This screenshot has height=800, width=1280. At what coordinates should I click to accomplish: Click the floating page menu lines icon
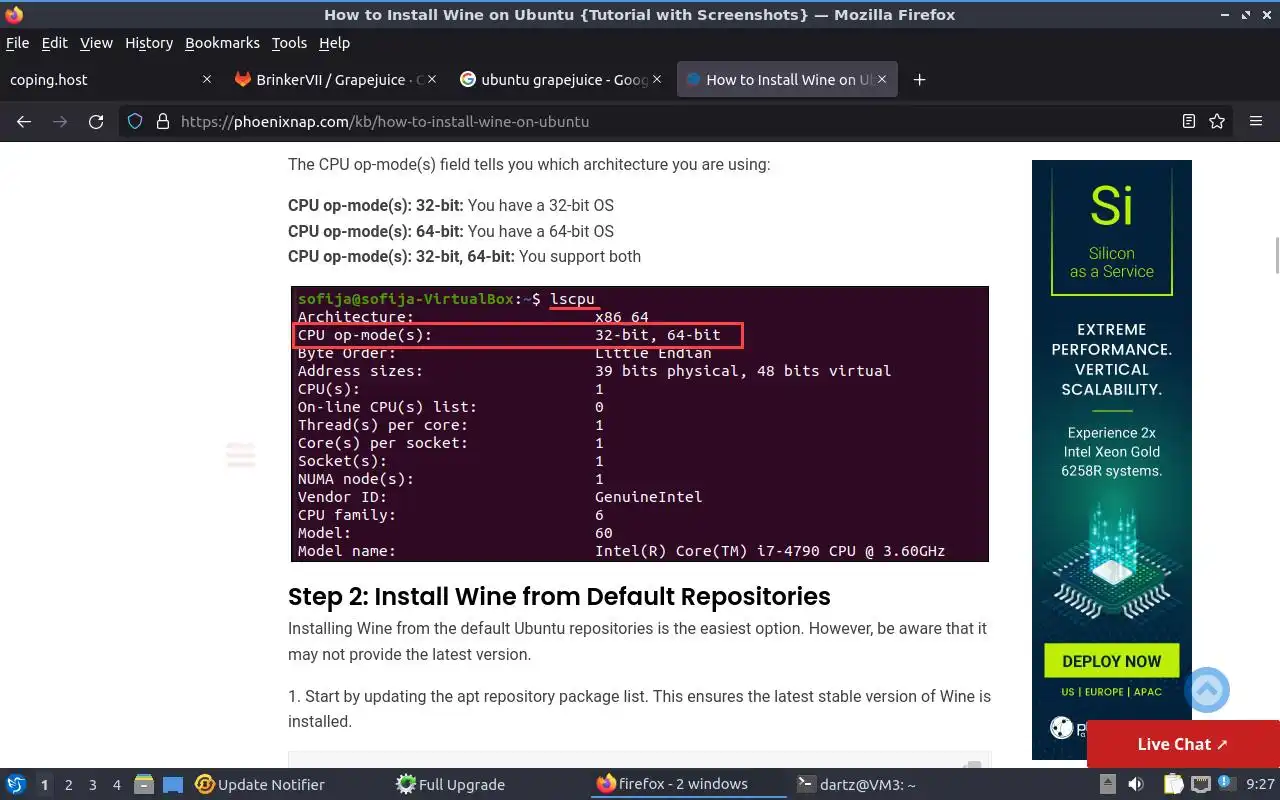241,455
